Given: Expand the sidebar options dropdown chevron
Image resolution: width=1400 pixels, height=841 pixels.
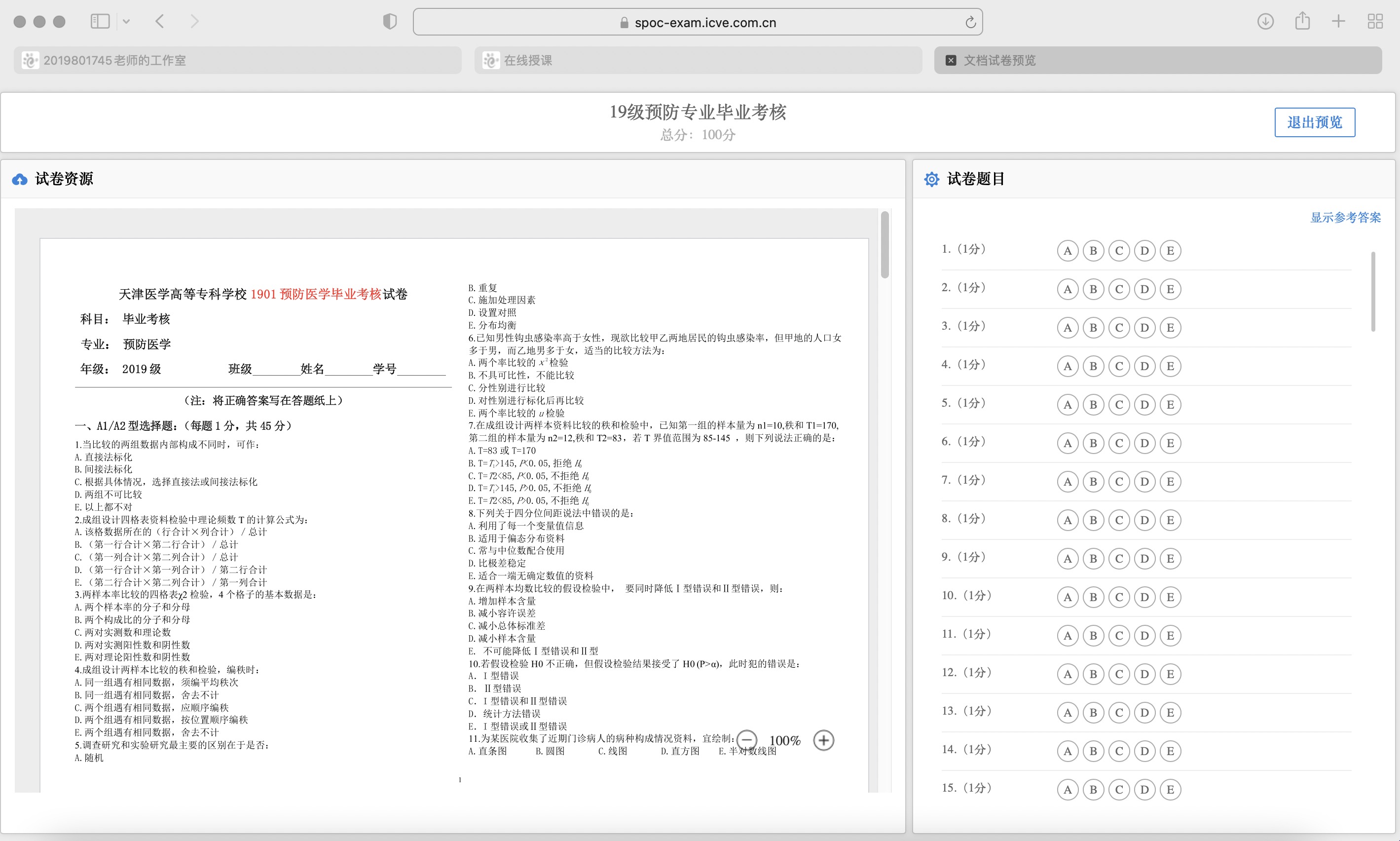Looking at the screenshot, I should (x=126, y=22).
